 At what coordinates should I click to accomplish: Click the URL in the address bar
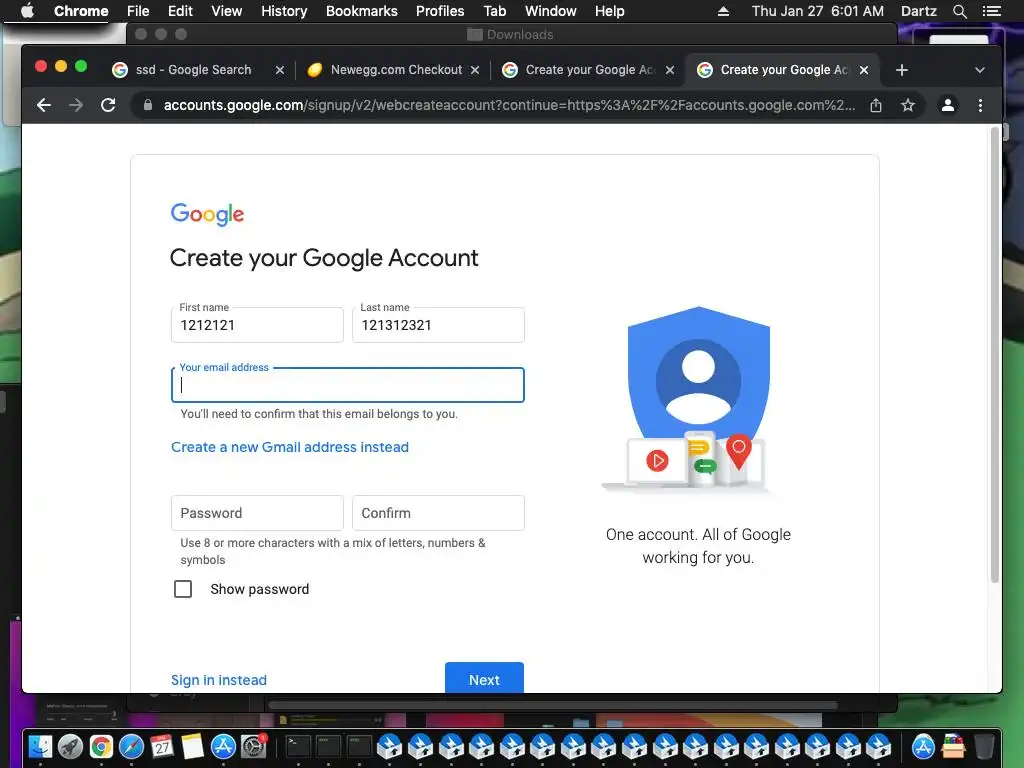tap(509, 105)
